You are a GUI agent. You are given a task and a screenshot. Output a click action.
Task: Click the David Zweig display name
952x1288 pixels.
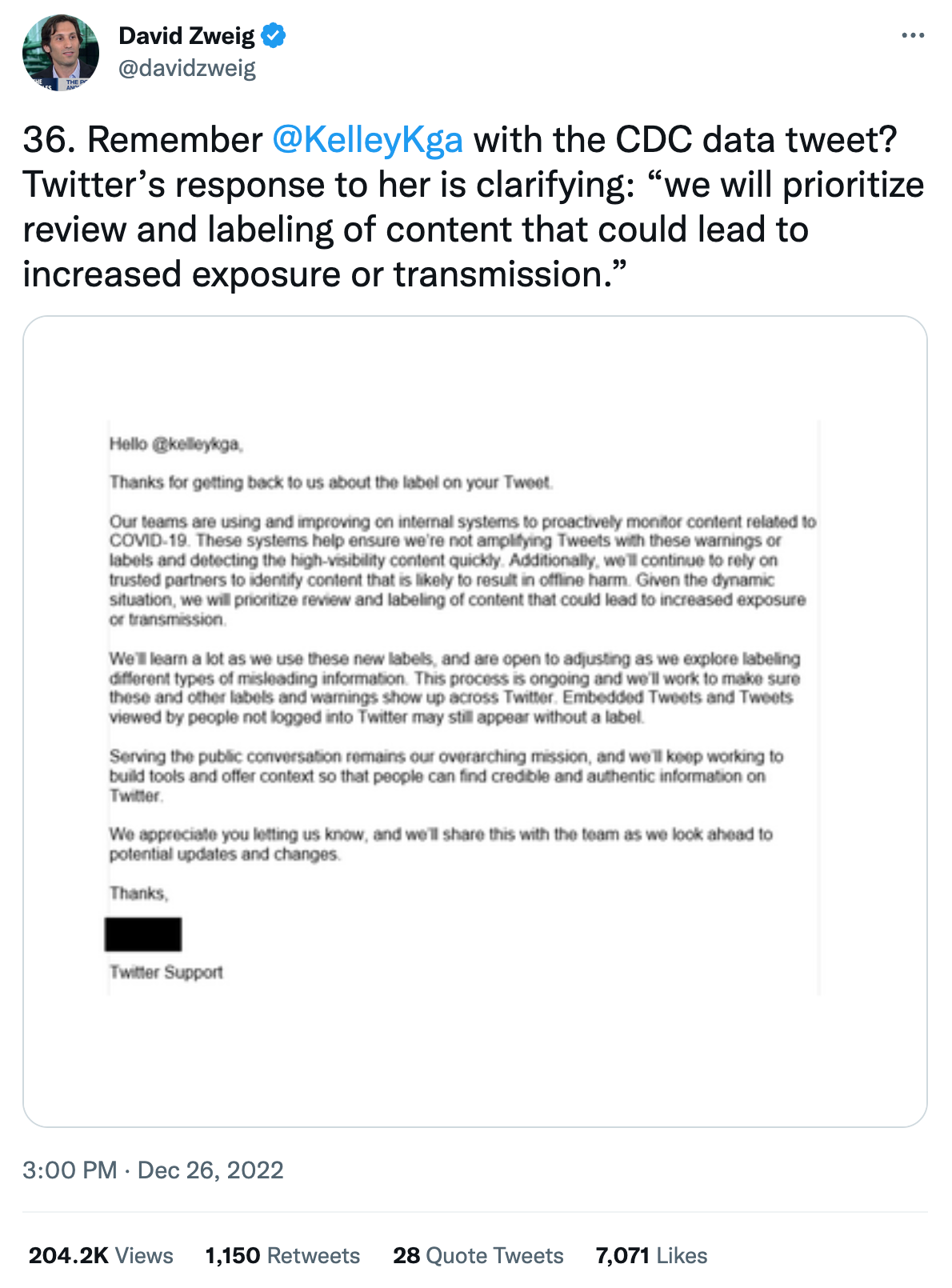click(x=186, y=36)
